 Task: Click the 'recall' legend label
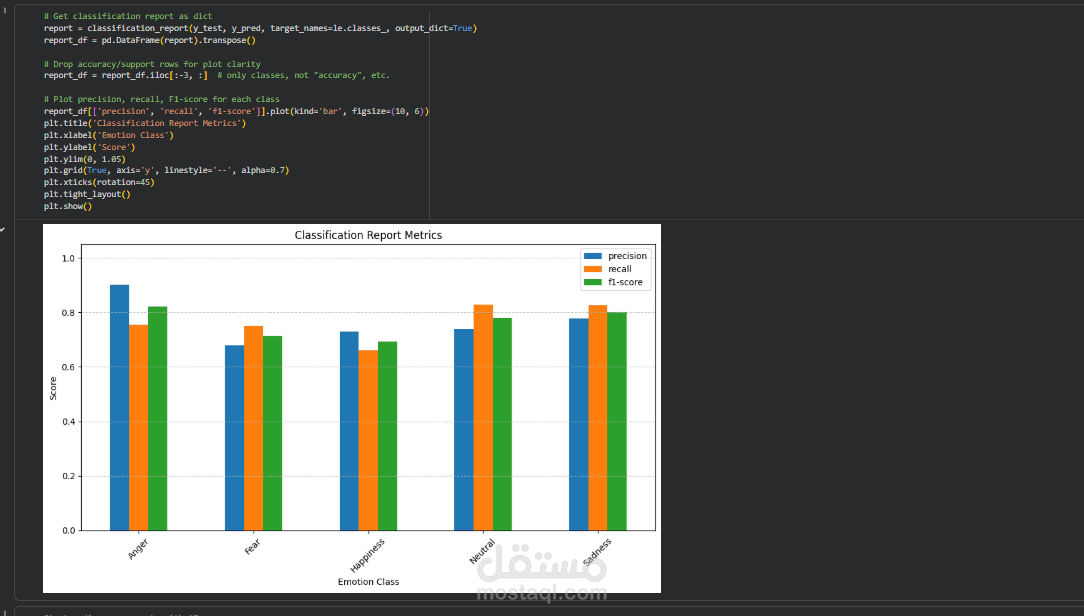tap(619, 269)
